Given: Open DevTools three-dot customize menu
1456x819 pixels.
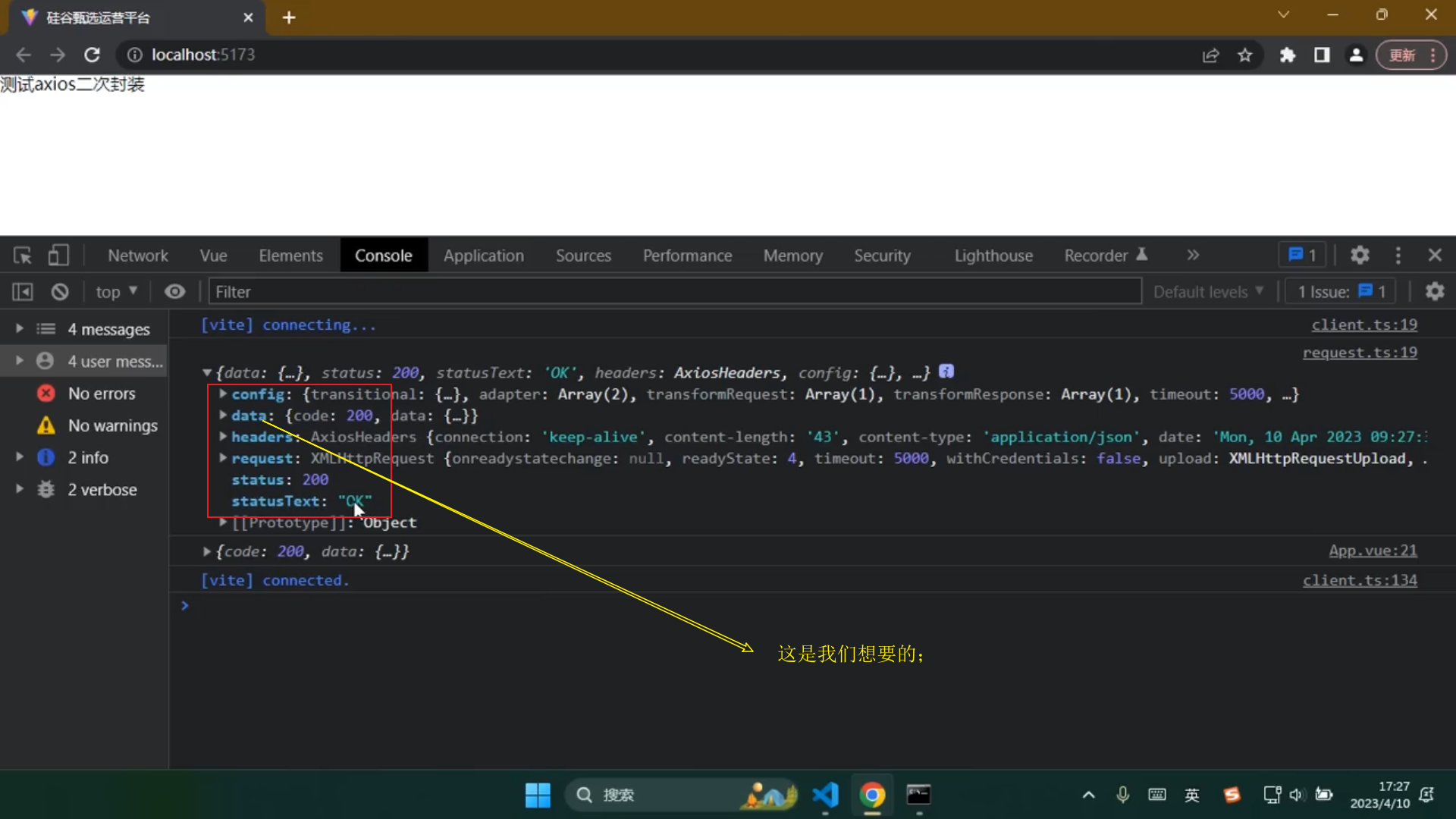Looking at the screenshot, I should coord(1398,256).
